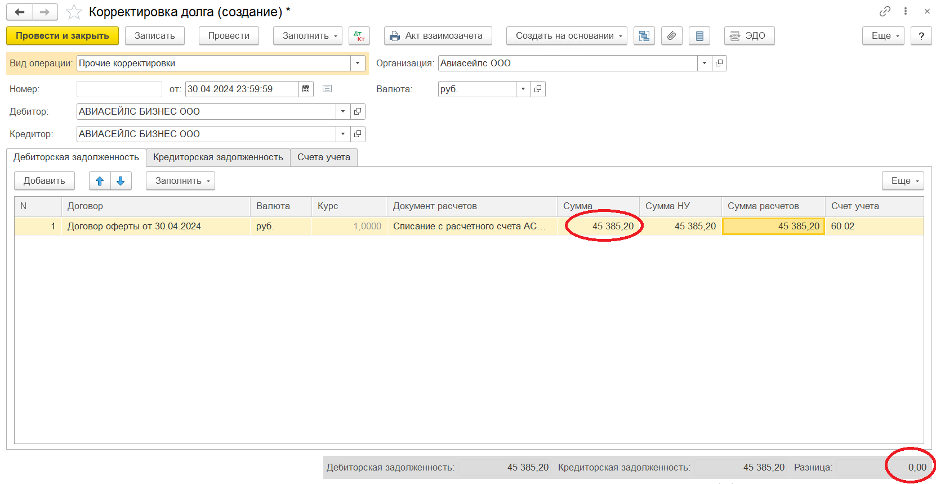Viewport: 936px width, 484px height.
Task: Move table row up with blue arrow
Action: (100, 181)
